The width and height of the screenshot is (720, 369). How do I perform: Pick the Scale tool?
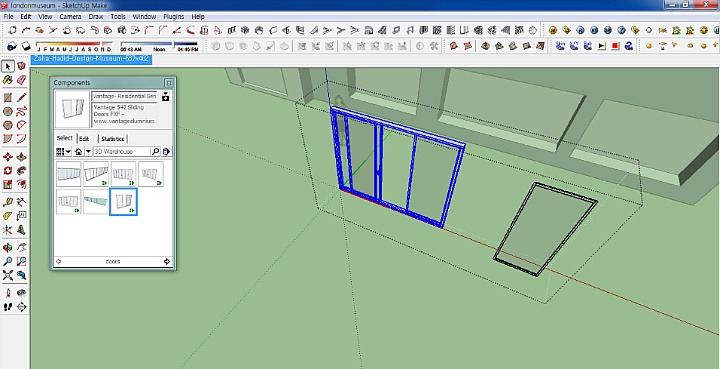[x=8, y=184]
